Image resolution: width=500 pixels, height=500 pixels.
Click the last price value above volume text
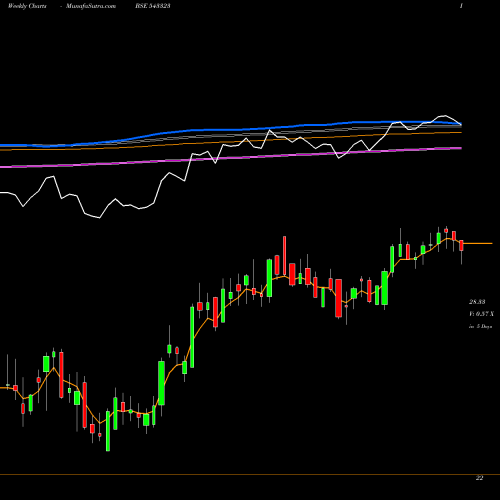(x=477, y=302)
